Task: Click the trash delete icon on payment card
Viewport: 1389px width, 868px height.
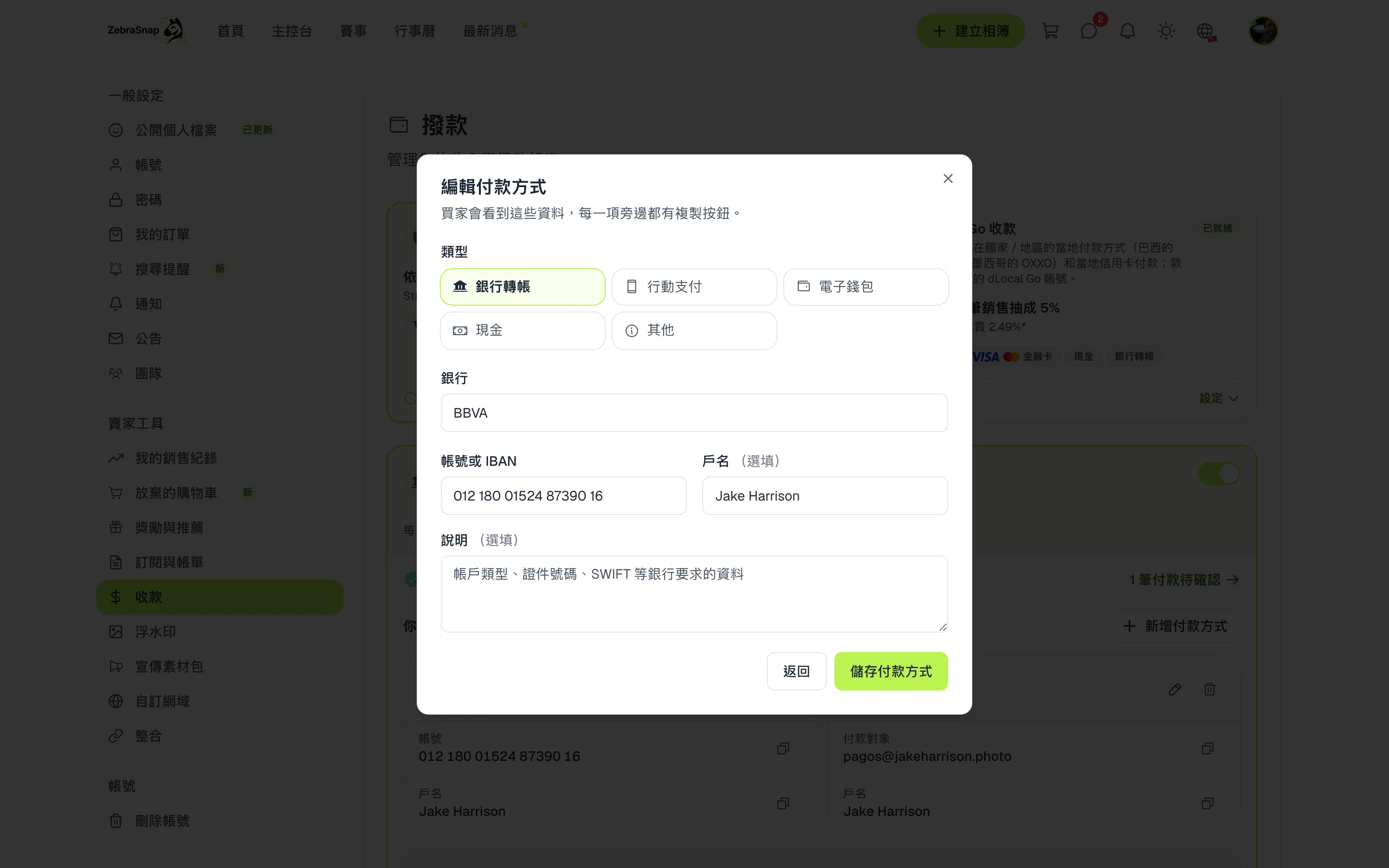Action: [1210, 689]
